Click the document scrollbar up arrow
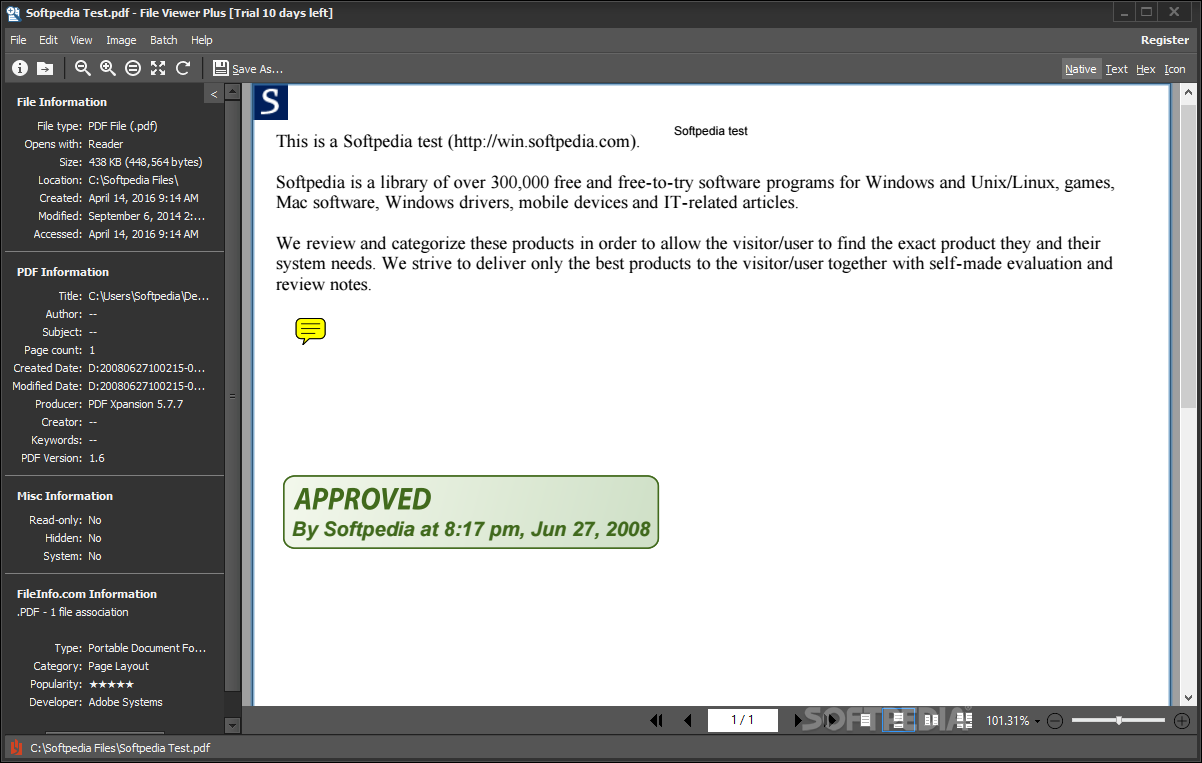This screenshot has width=1202, height=763. 1188,94
